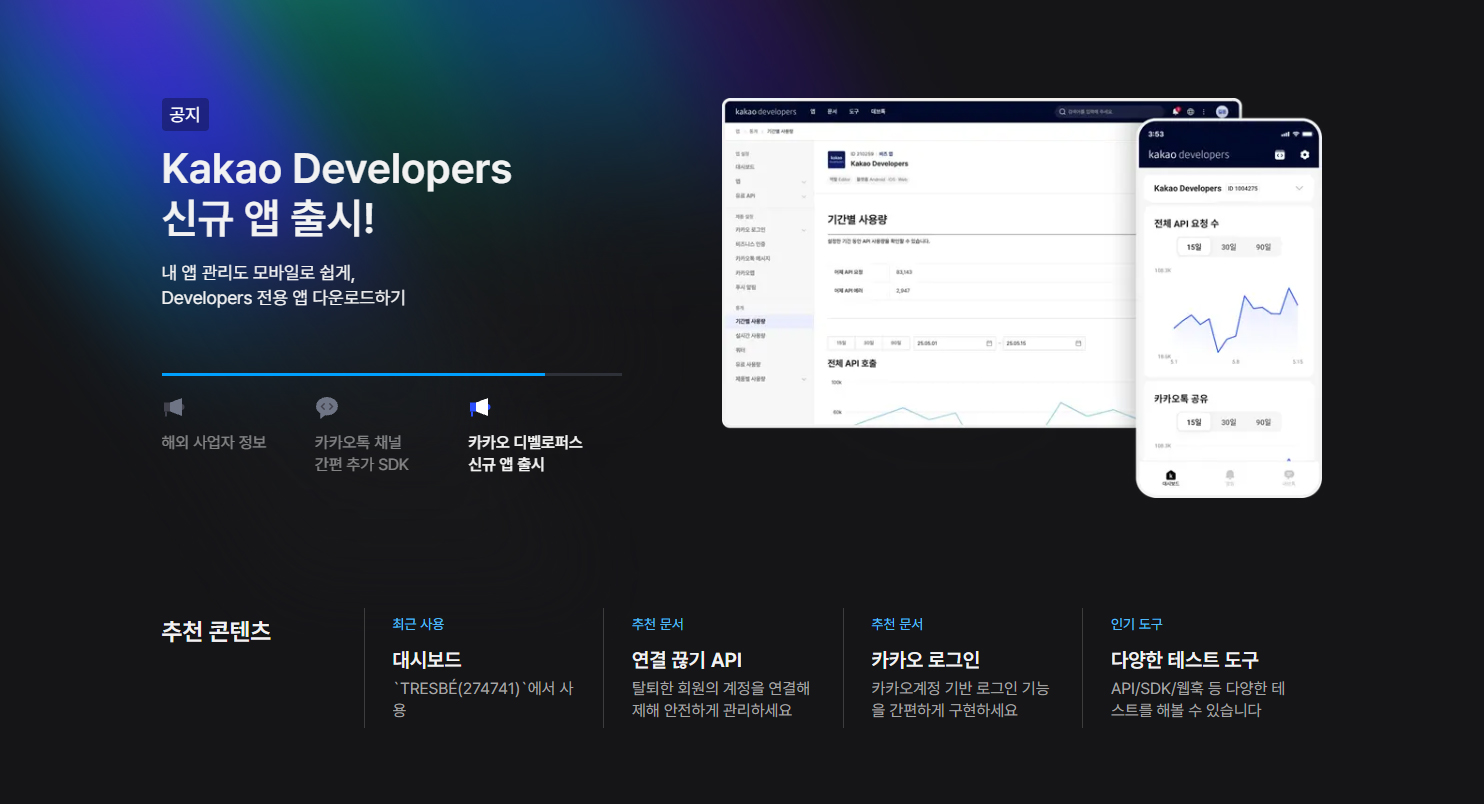
Task: Click code window icon in phone mockup header
Action: click(1279, 155)
